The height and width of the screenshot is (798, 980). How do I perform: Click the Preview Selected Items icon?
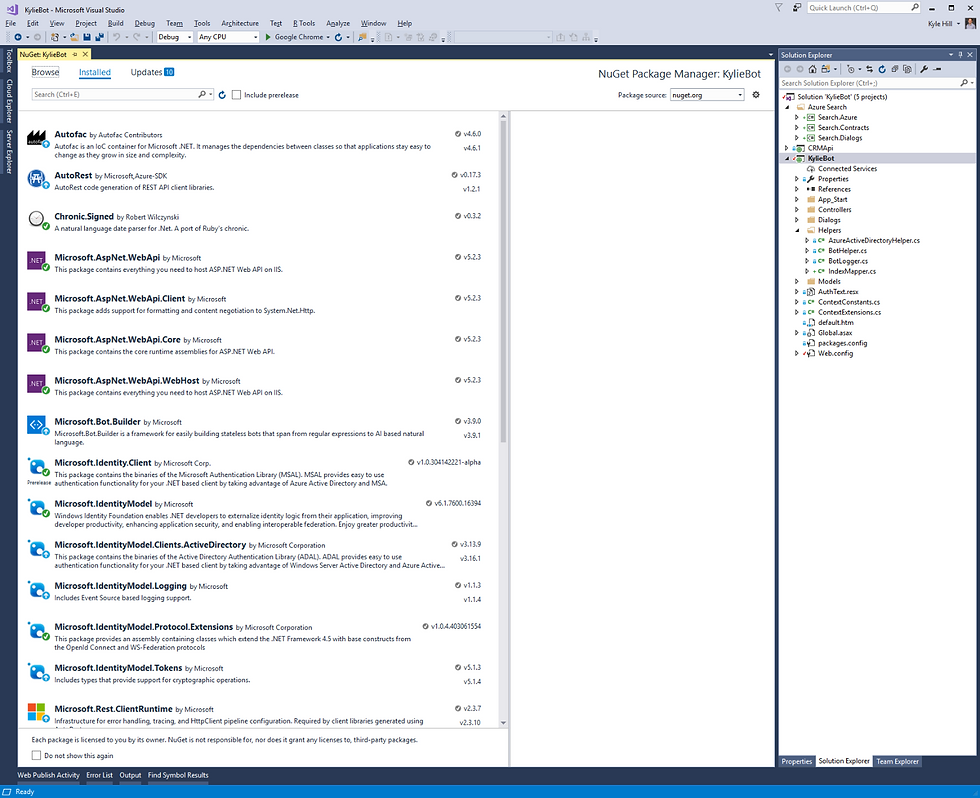tap(937, 69)
